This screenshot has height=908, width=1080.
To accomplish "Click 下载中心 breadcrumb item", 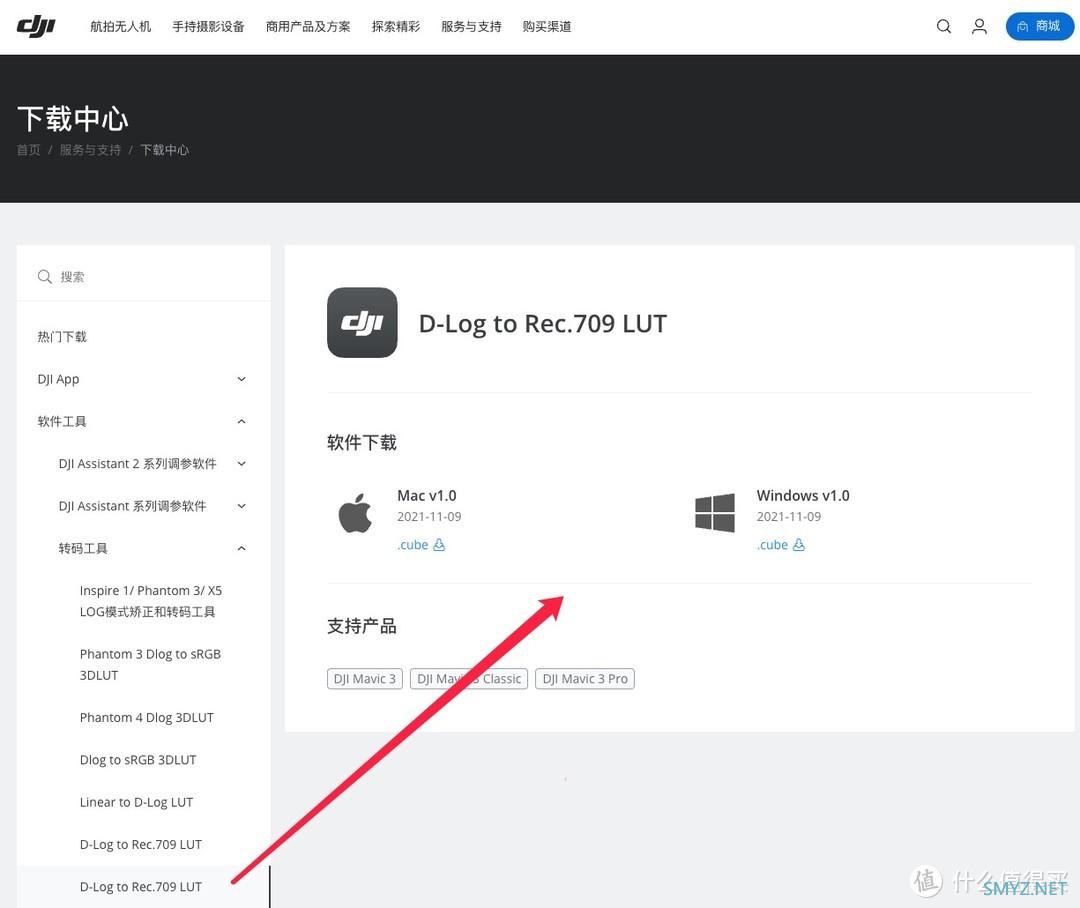I will [x=165, y=150].
